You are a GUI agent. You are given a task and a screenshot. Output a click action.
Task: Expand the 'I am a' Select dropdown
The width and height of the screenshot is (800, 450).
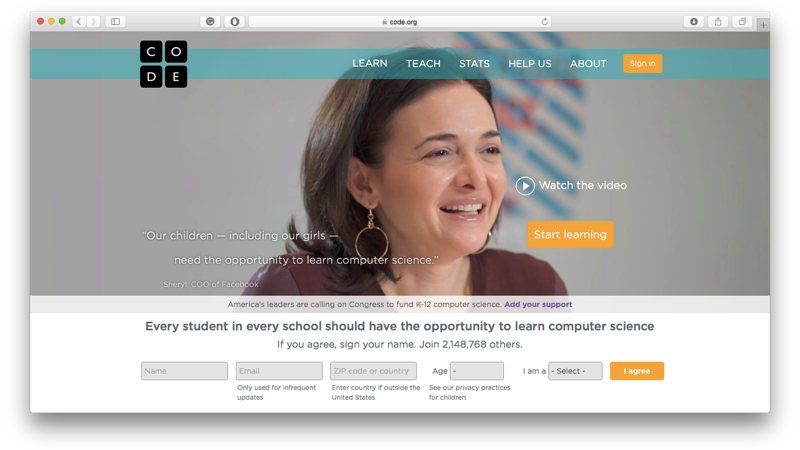click(x=575, y=371)
